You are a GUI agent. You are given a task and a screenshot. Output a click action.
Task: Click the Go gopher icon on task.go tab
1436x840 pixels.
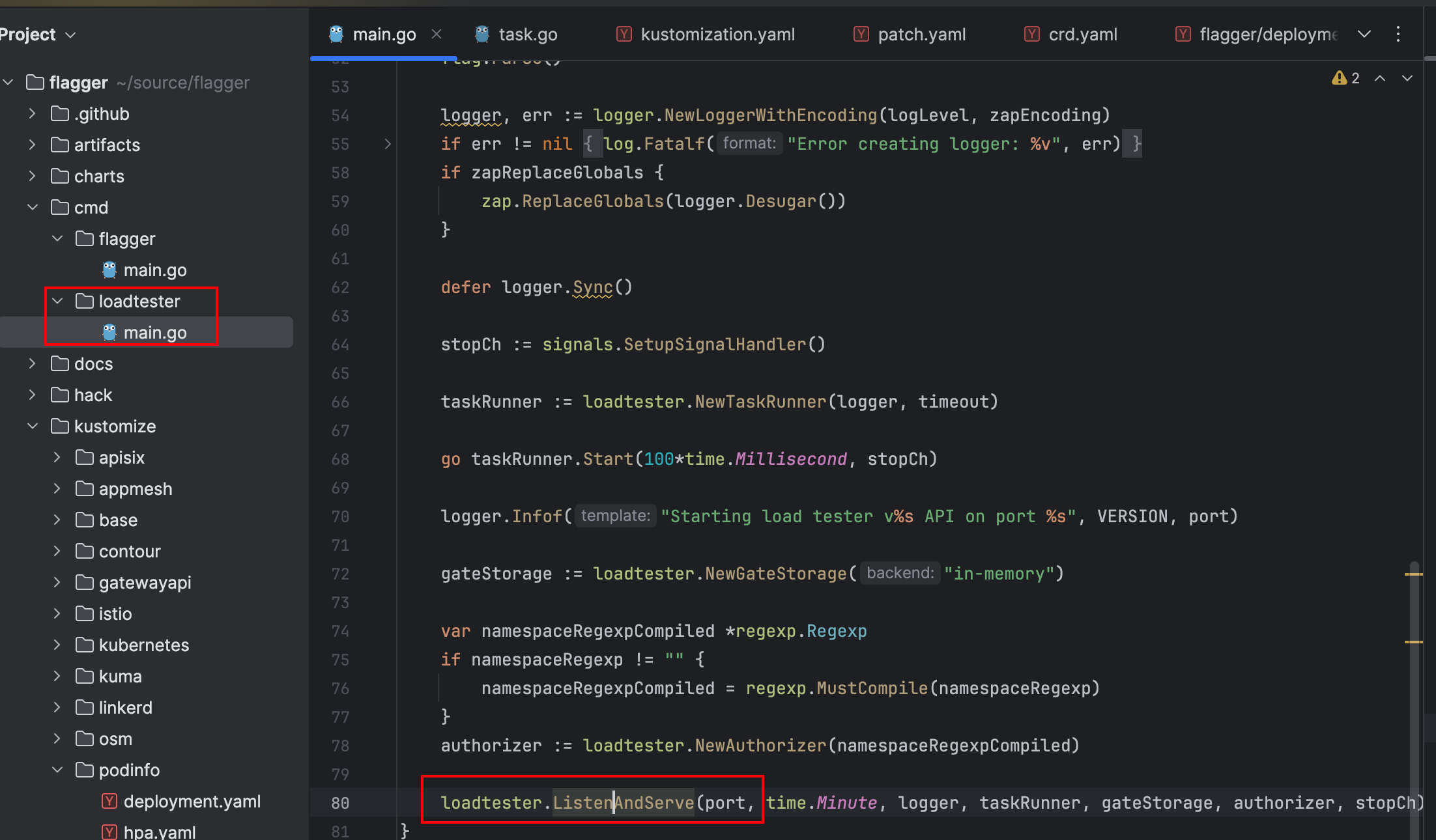point(482,34)
